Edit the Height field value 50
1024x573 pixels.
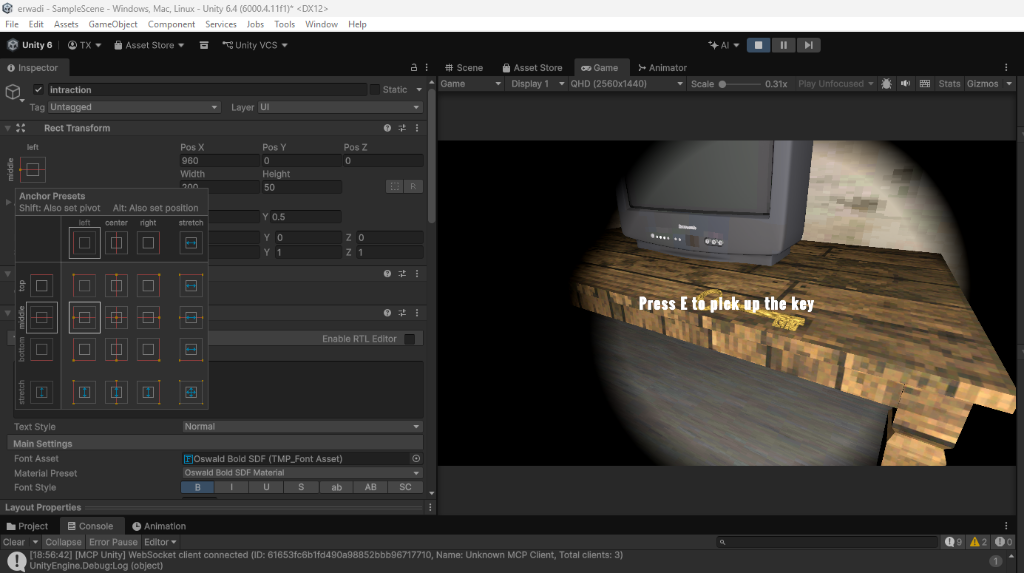[x=301, y=188]
